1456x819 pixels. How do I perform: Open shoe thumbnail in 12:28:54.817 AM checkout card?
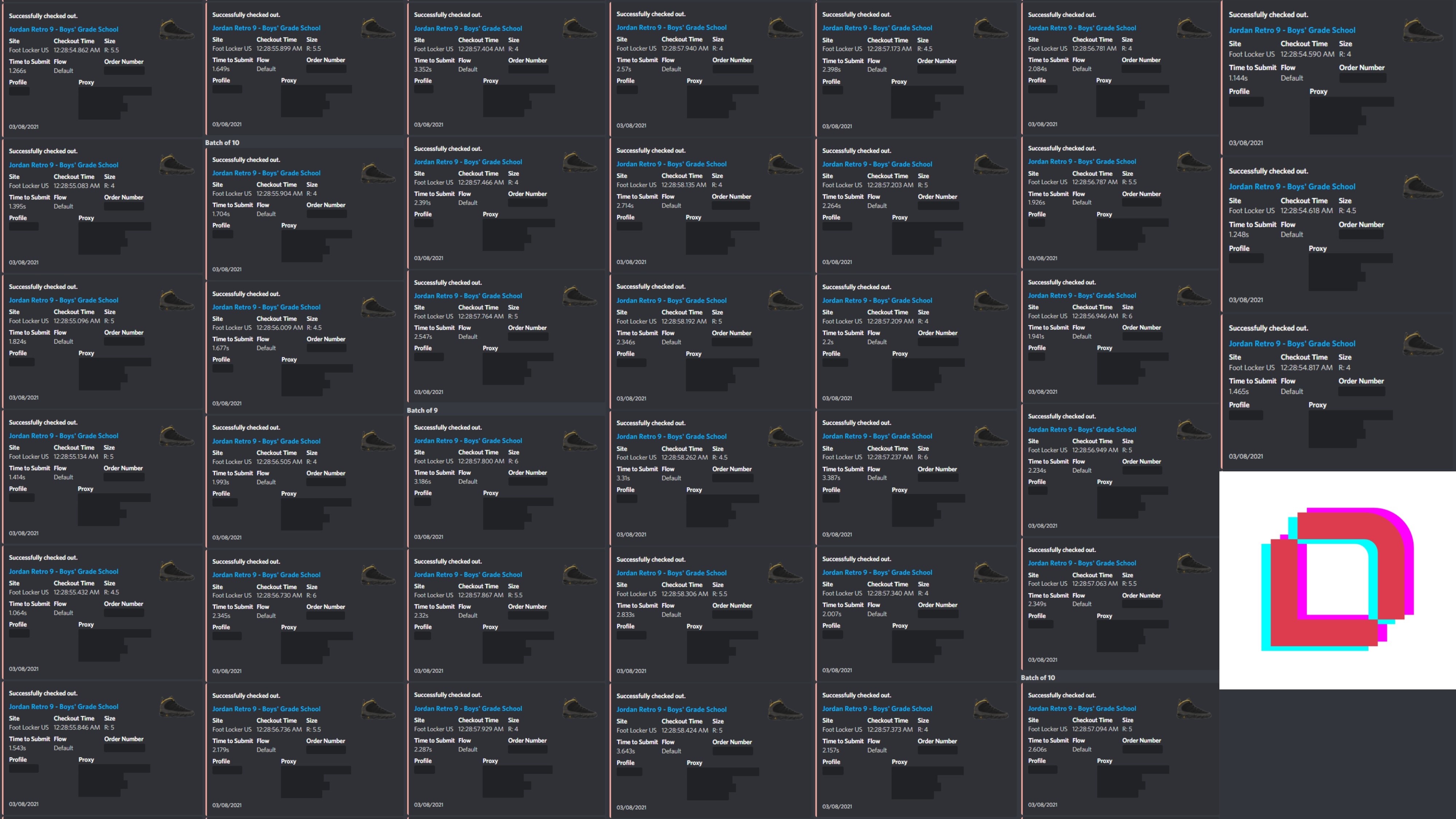pyautogui.click(x=1423, y=344)
